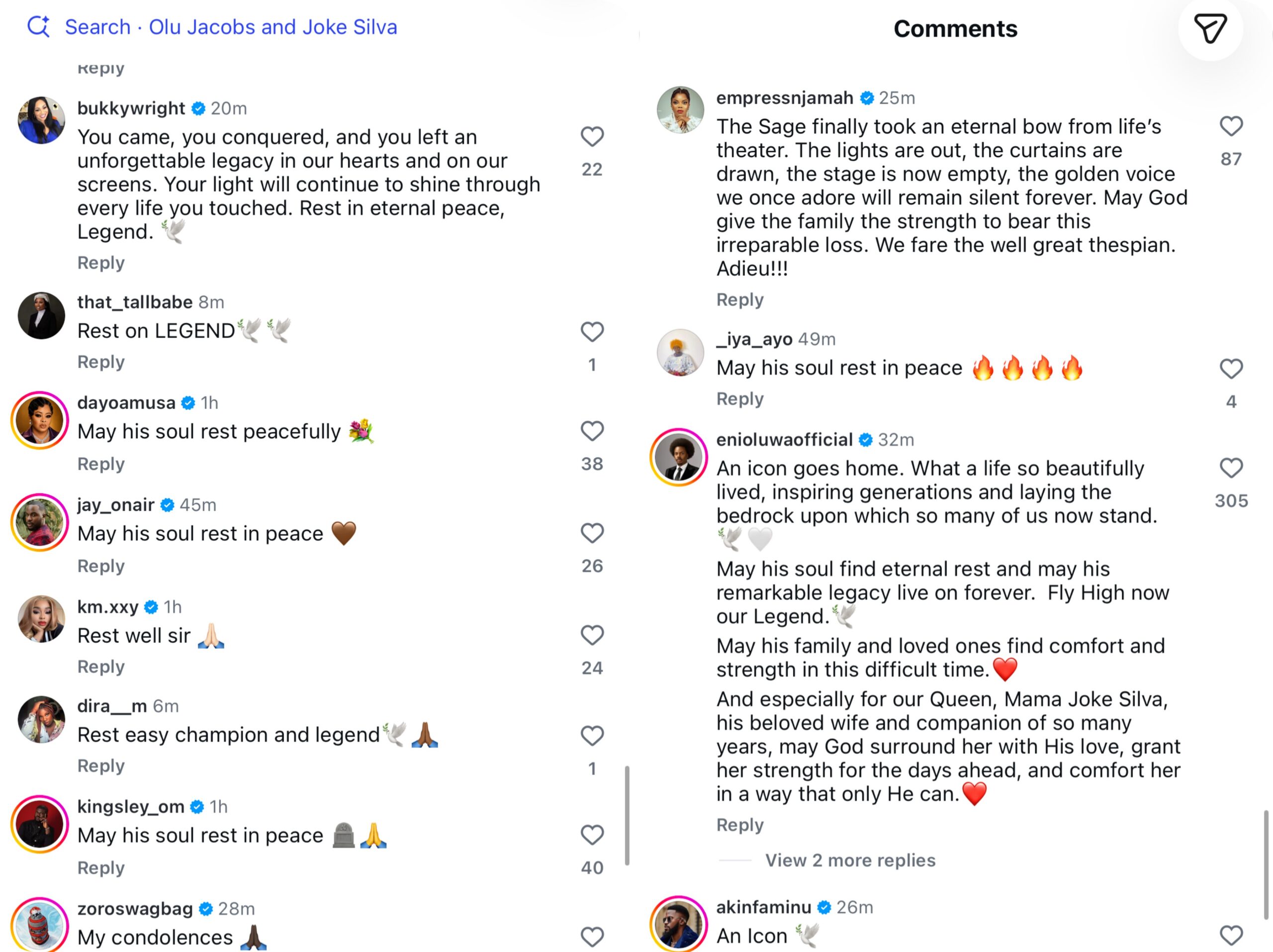Reply to bukkywright's comment
This screenshot has width=1273, height=952.
(101, 263)
